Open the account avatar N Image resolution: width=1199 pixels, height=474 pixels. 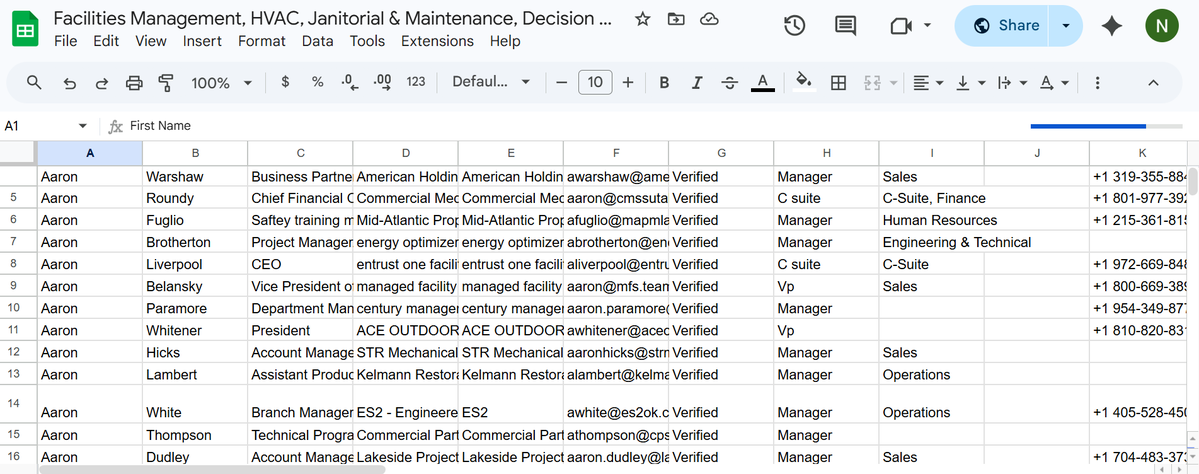click(x=1162, y=26)
